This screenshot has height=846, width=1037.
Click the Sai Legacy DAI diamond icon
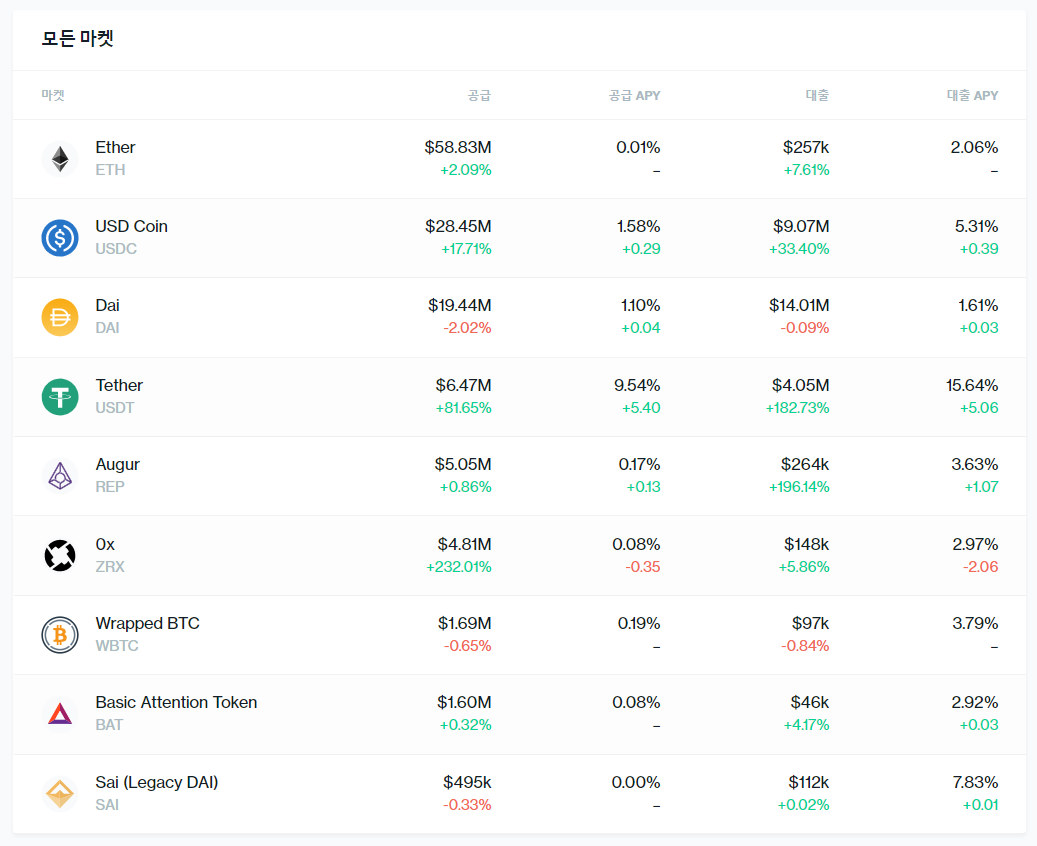pyautogui.click(x=60, y=794)
